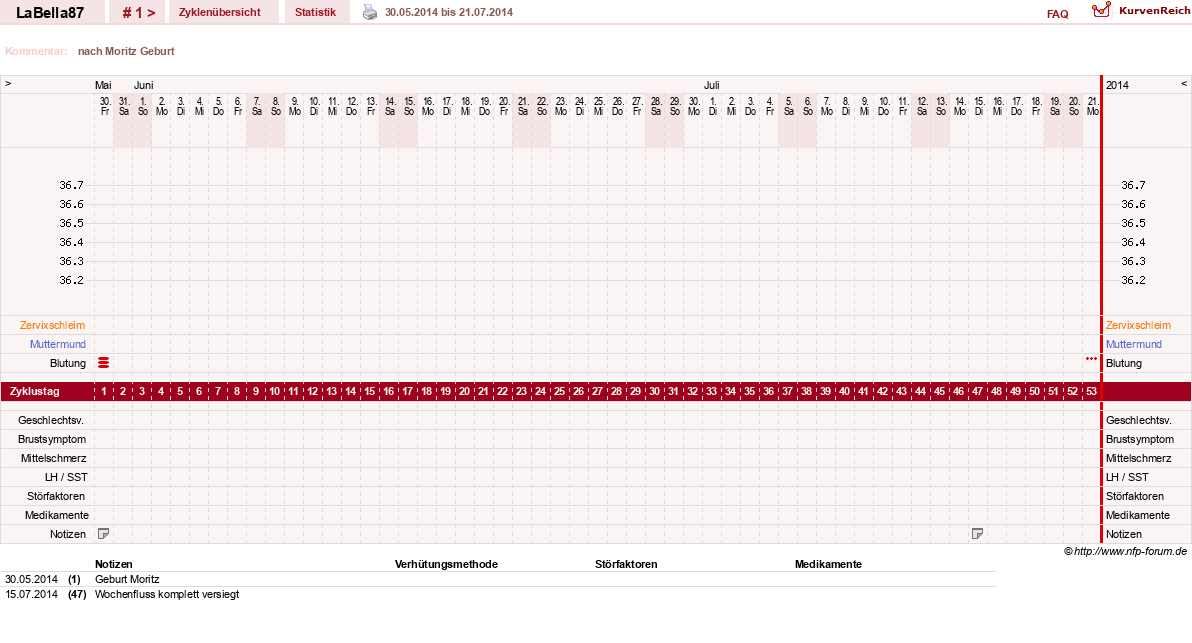
Task: Click the KurvenReich text link
Action: click(1154, 11)
